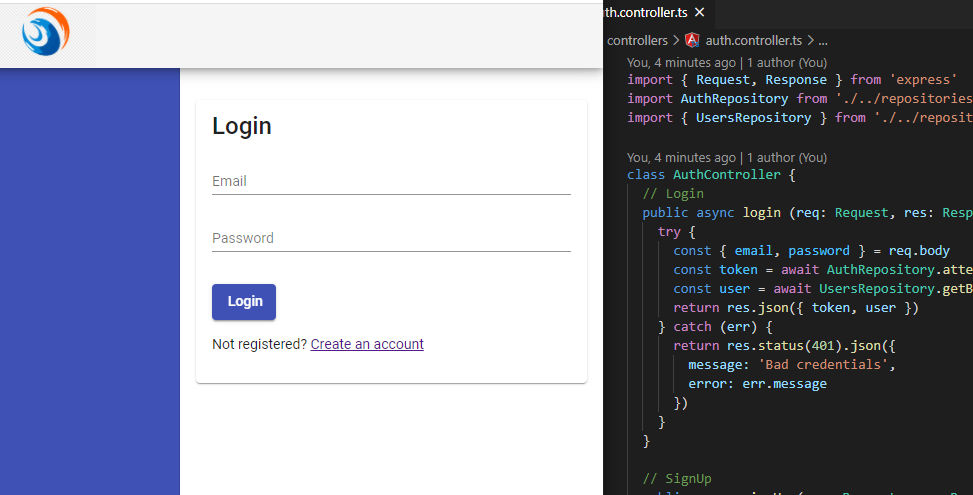Click the login method name in code

(760, 213)
